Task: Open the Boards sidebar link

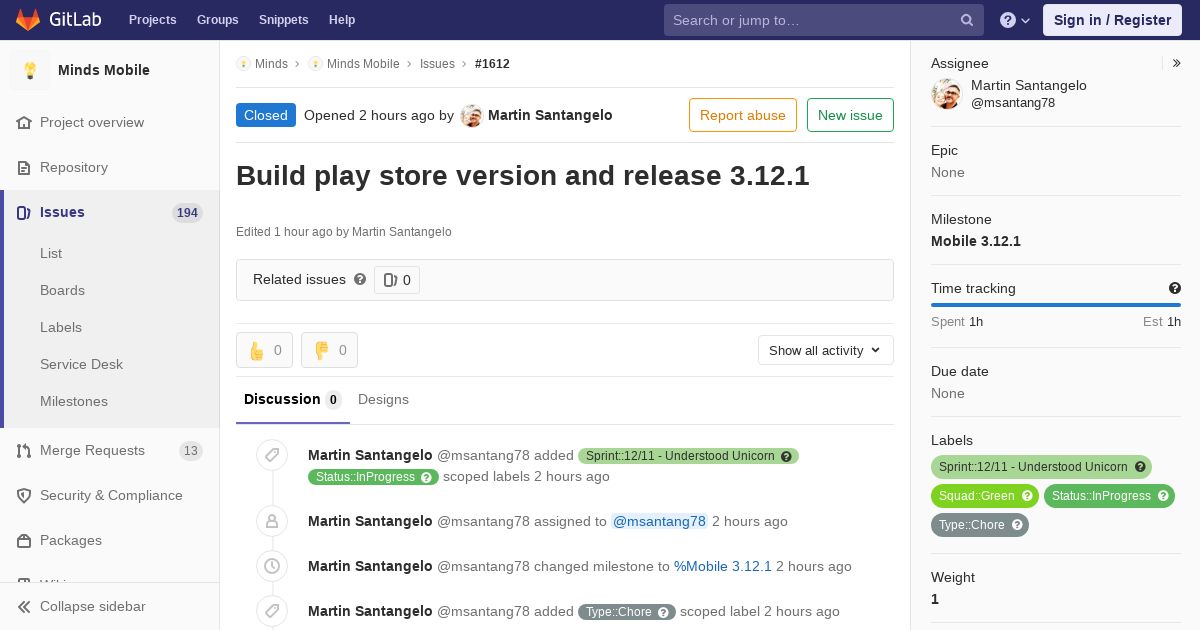Action: click(x=62, y=290)
